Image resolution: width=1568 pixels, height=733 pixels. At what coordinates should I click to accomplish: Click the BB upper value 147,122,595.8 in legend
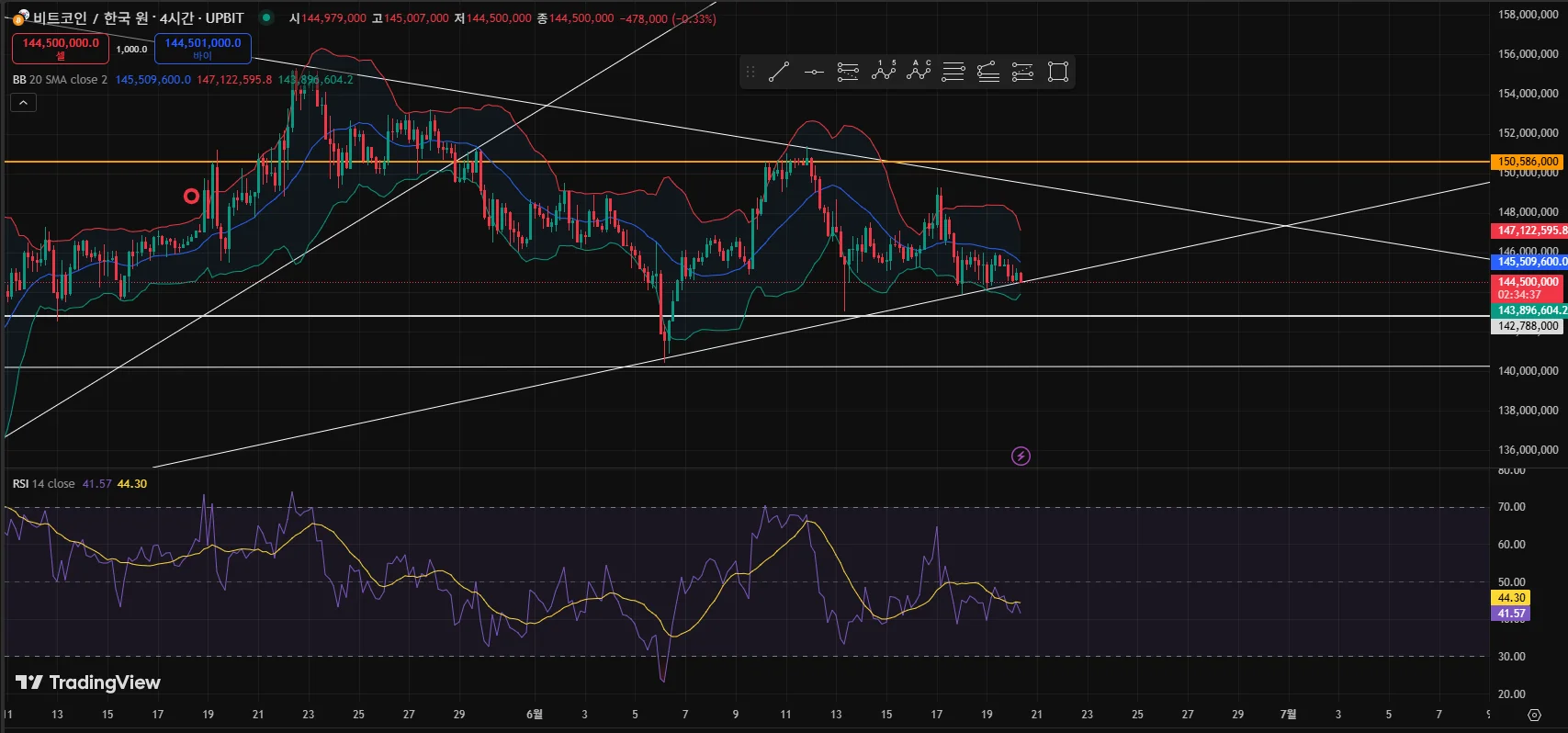pyautogui.click(x=234, y=80)
